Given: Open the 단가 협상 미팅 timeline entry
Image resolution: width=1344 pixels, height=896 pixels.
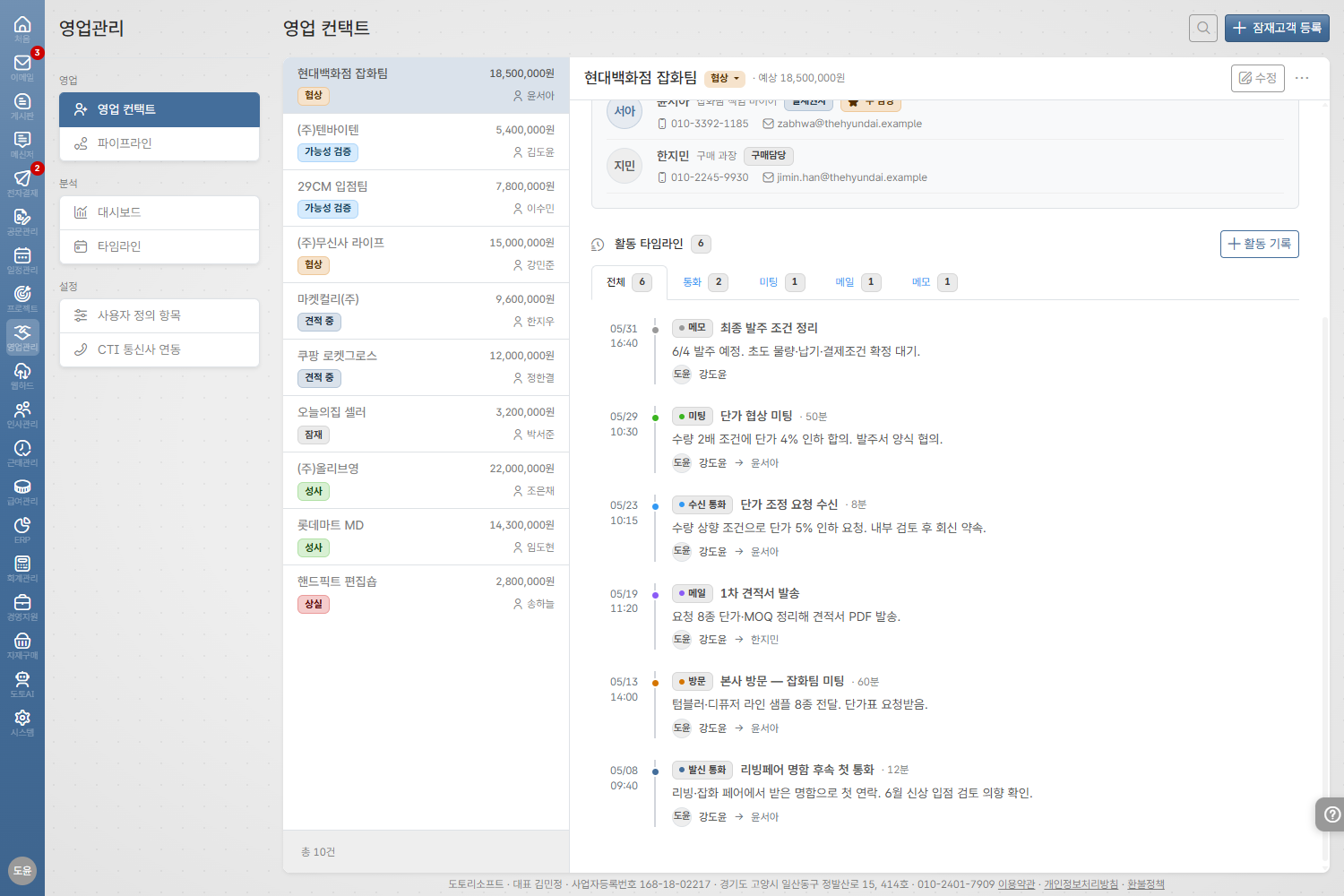Looking at the screenshot, I should [756, 417].
